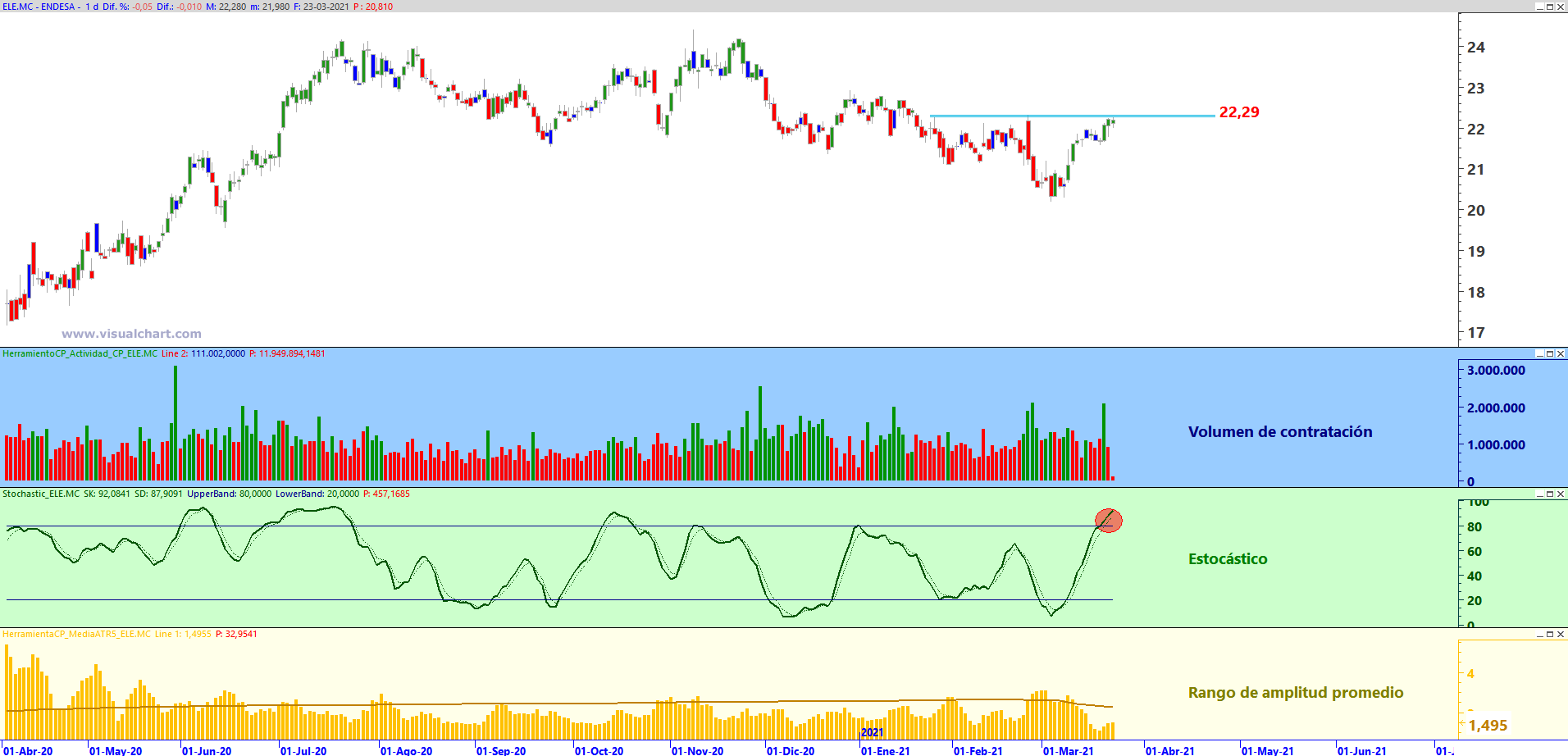Click the "Estocástico" annotation text

(1228, 559)
